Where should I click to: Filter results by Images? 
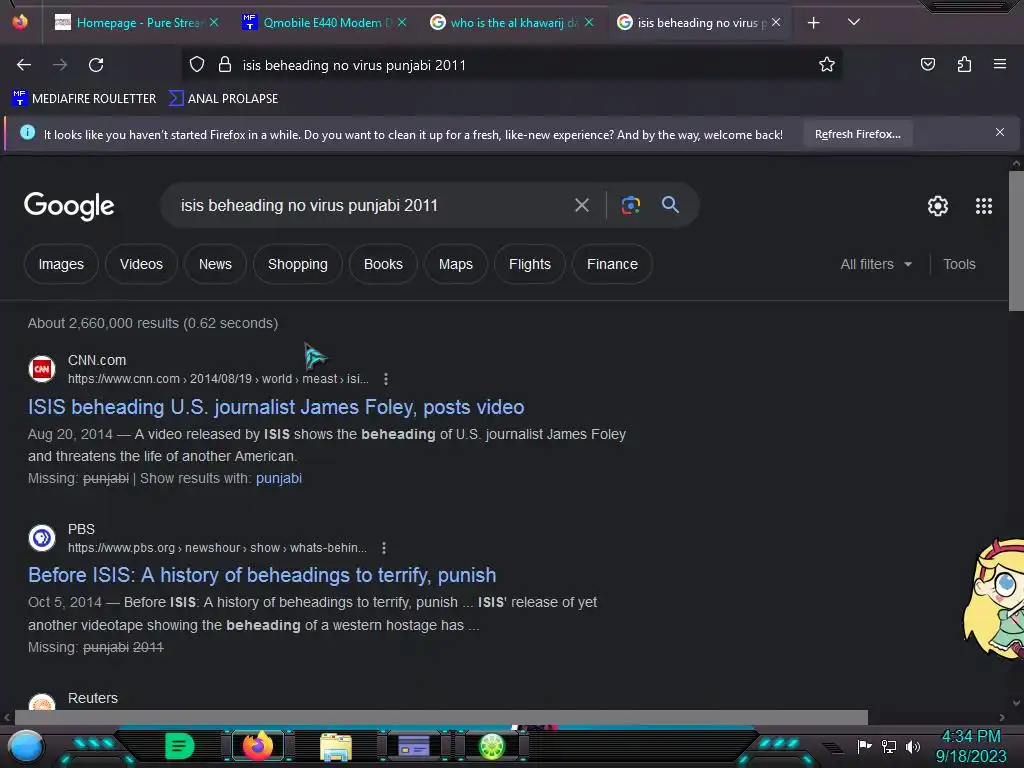tap(61, 264)
